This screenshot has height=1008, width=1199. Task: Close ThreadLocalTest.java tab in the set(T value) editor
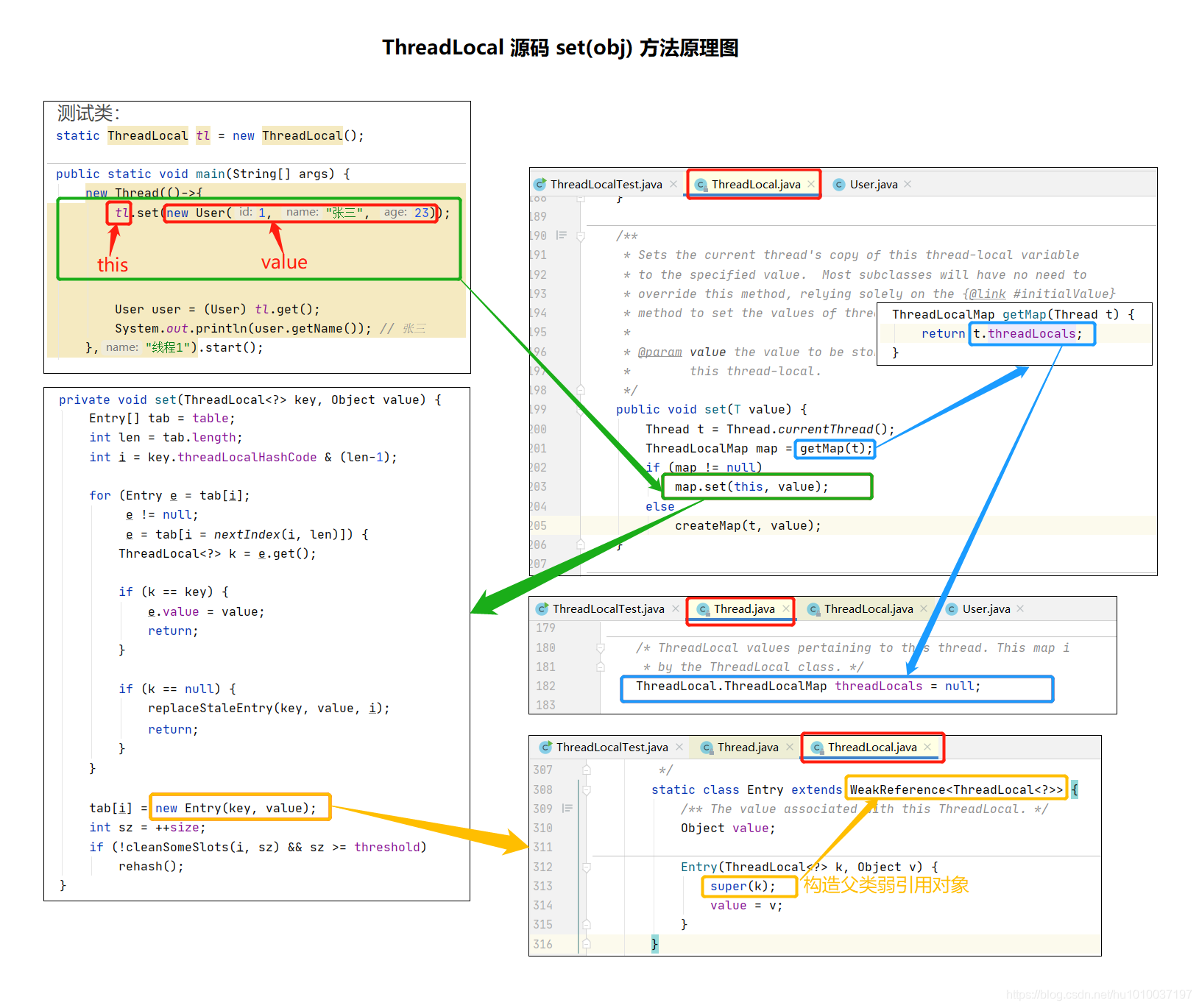pos(673,184)
